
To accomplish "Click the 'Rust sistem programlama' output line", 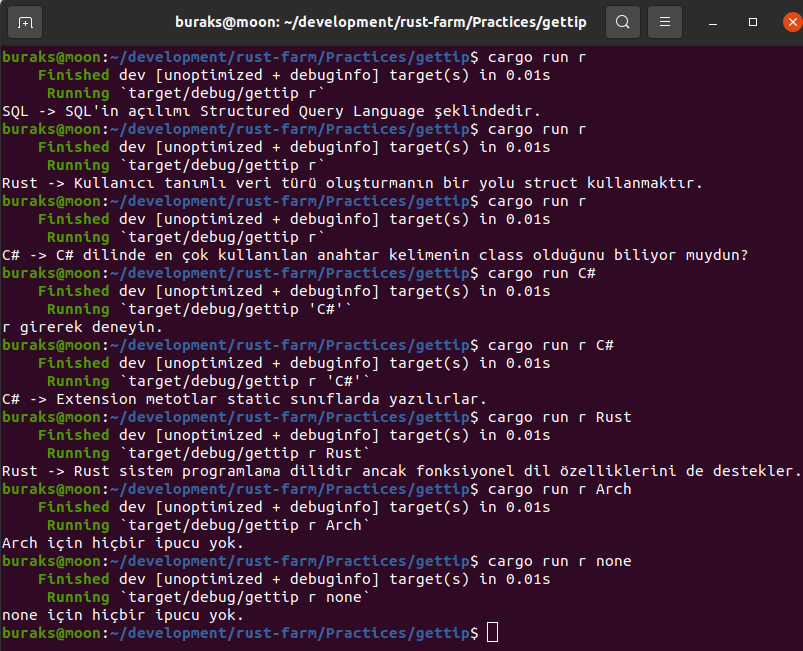I will pyautogui.click(x=401, y=471).
